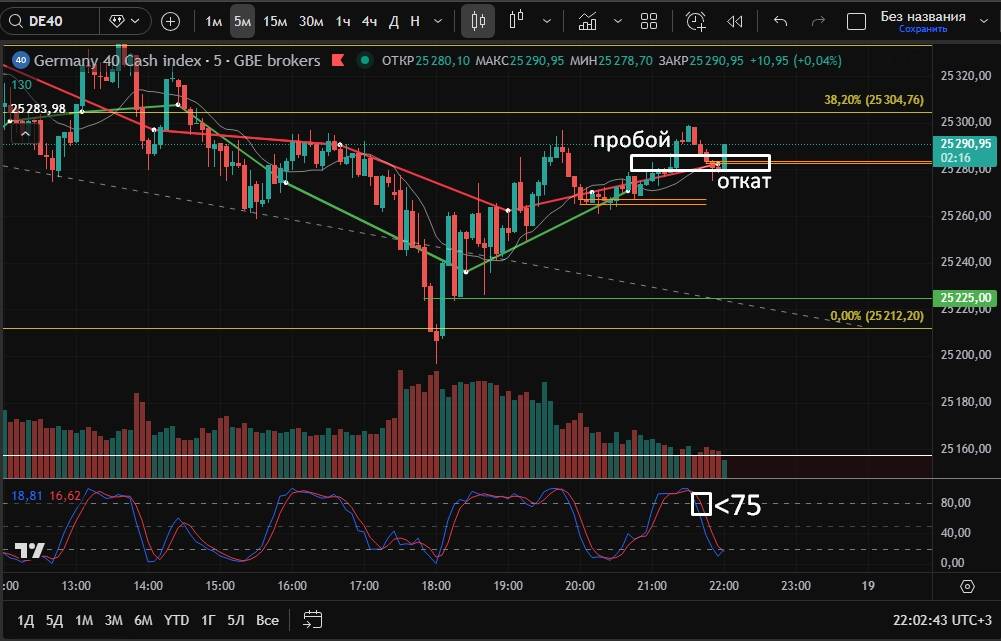Open the indicator templates grid icon
The image size is (1001, 641).
point(648,21)
